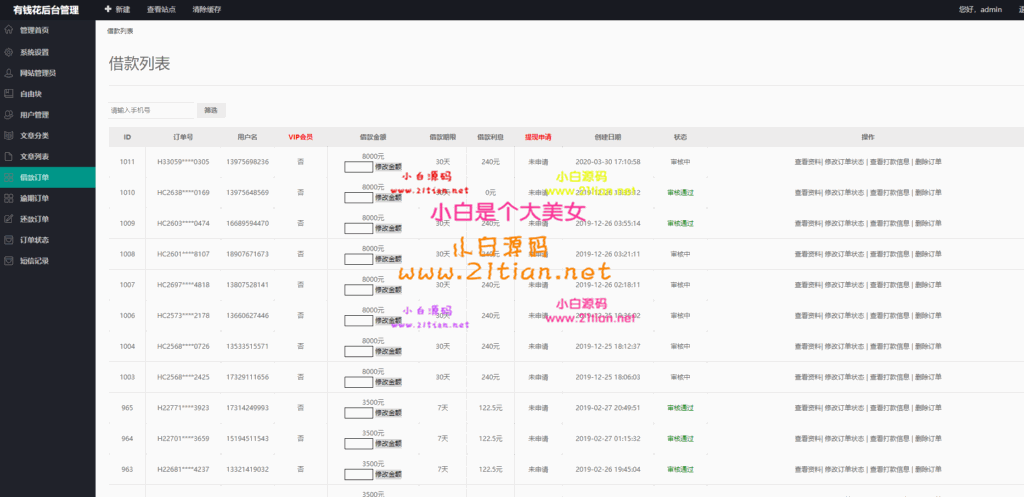1024x497 pixels.
Task: Click the amount input box in row 1011
Action: (x=359, y=167)
